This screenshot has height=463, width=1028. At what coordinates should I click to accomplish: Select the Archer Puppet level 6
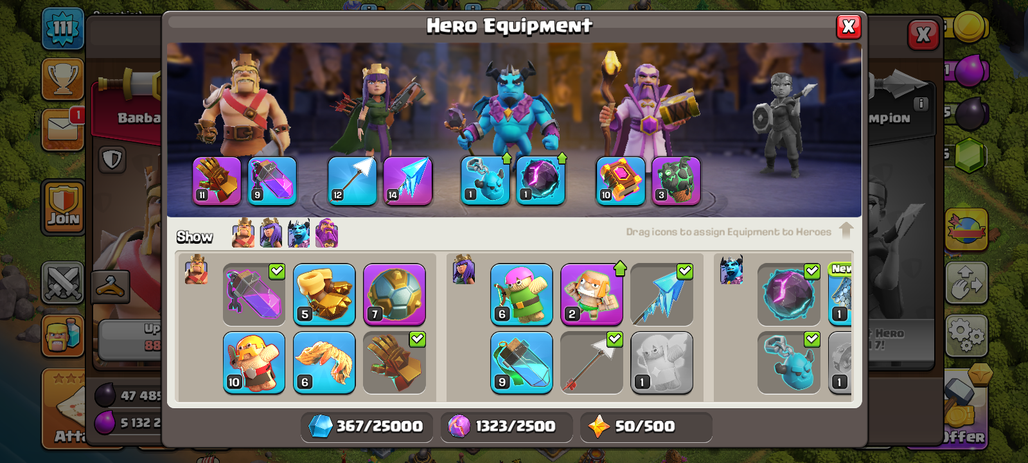[x=521, y=294]
